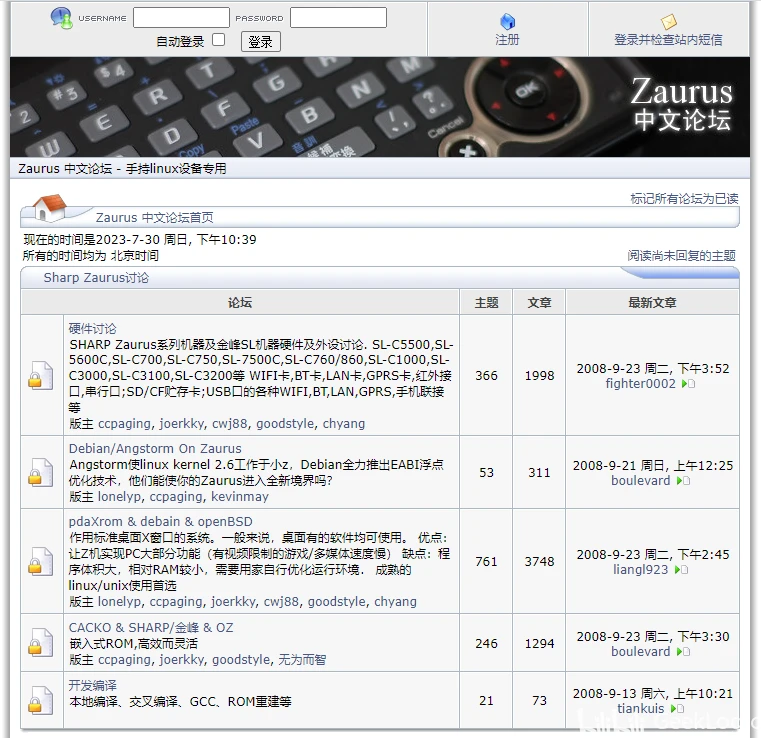Click date 2008-9-13 周六, 上午10:21

(652, 694)
